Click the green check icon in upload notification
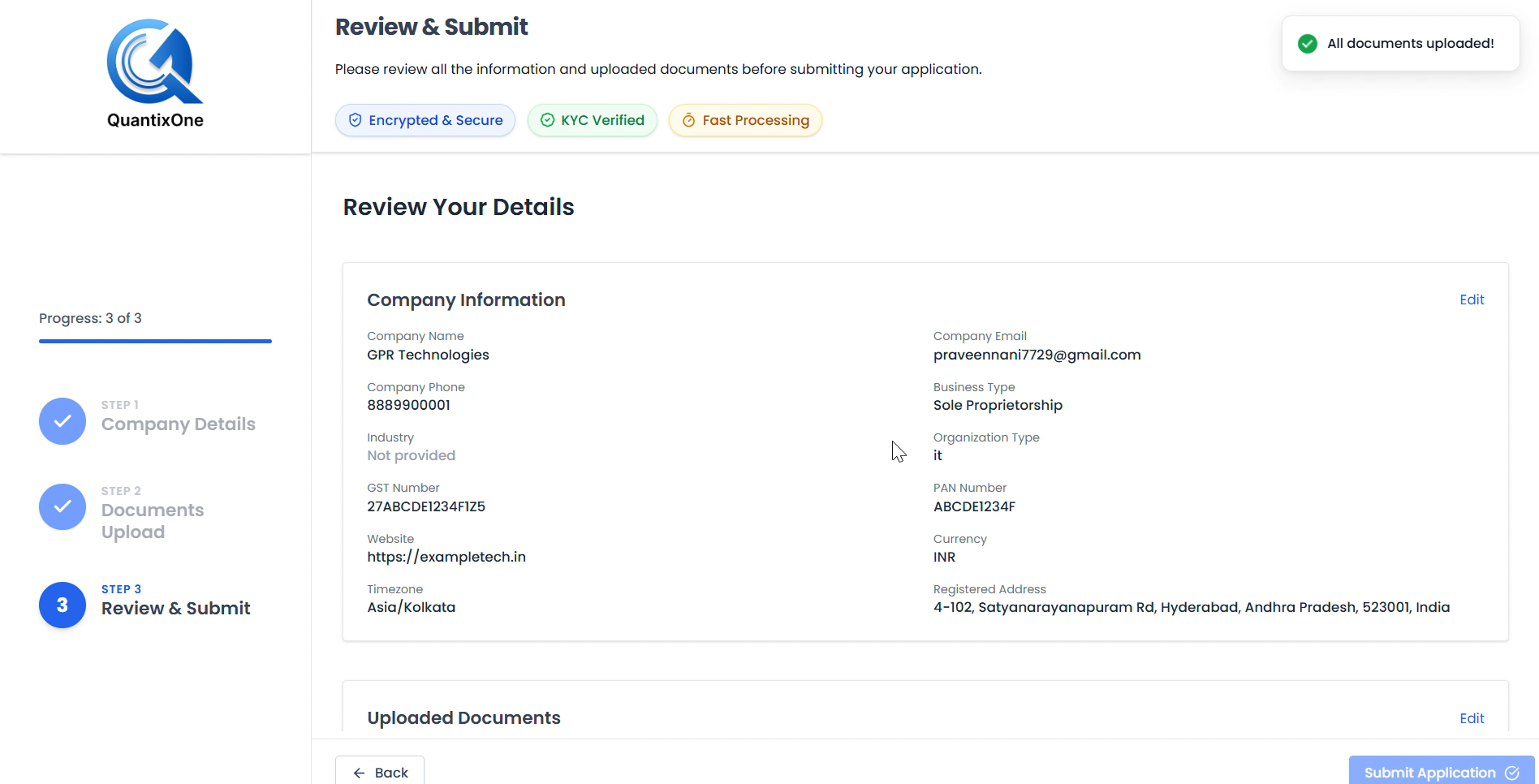Image resolution: width=1539 pixels, height=784 pixels. pos(1308,44)
